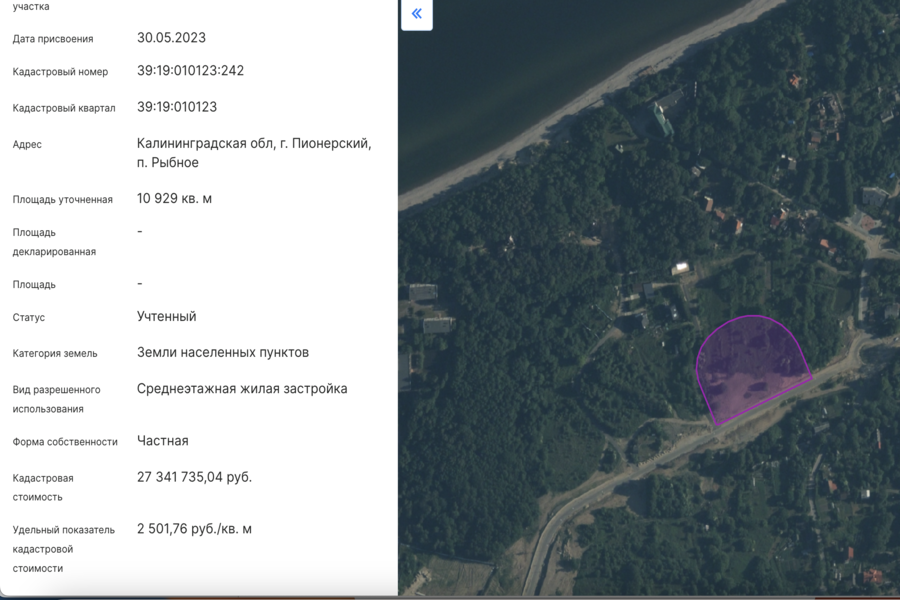The width and height of the screenshot is (900, 600).
Task: Click the Категория земель label
Action: (x=55, y=353)
